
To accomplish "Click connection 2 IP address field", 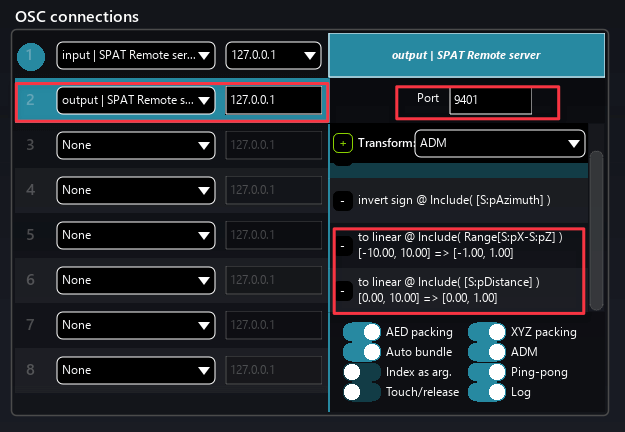I will coord(274,100).
